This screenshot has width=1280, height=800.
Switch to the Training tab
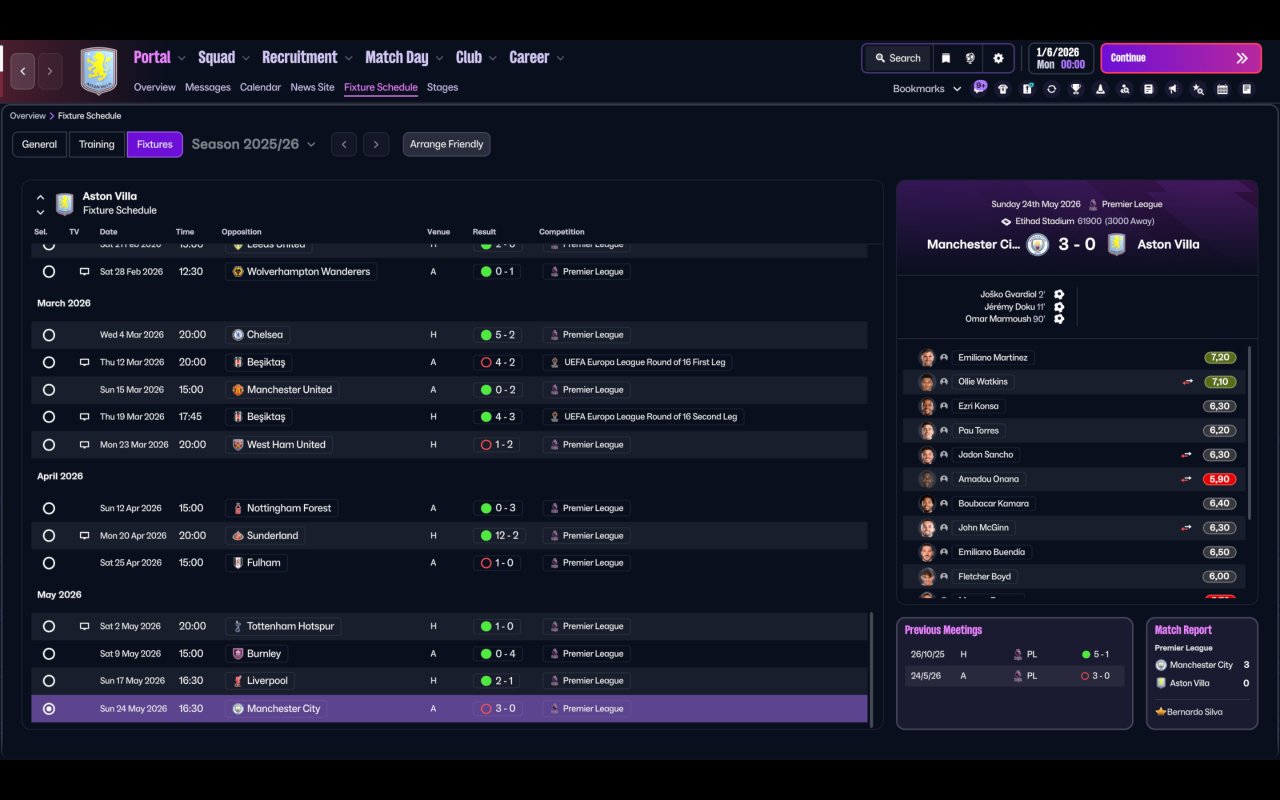pyautogui.click(x=97, y=144)
